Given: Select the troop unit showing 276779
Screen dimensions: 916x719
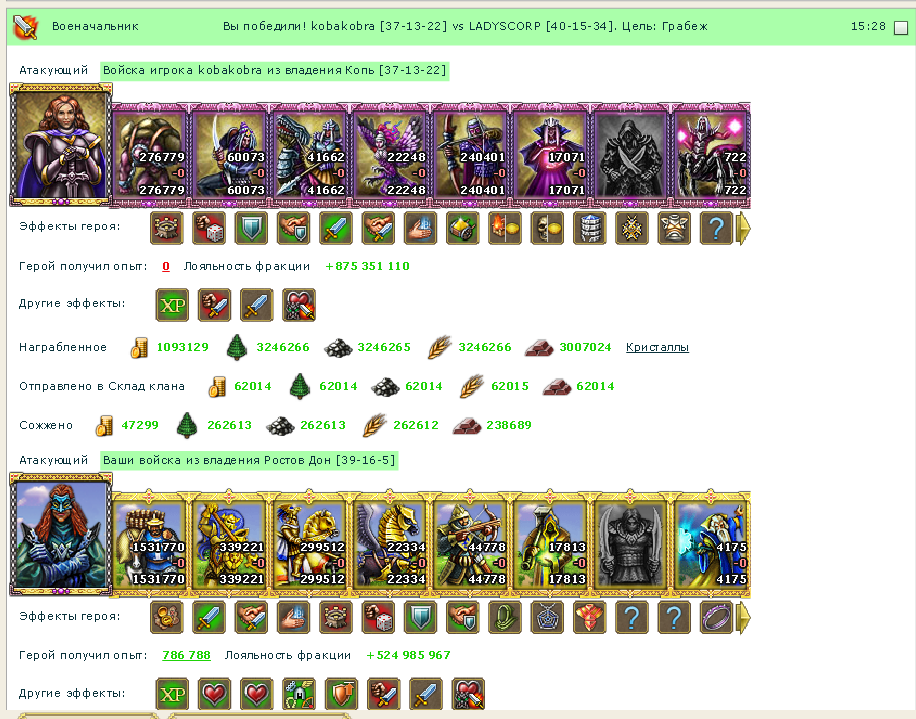Looking at the screenshot, I should tap(151, 155).
